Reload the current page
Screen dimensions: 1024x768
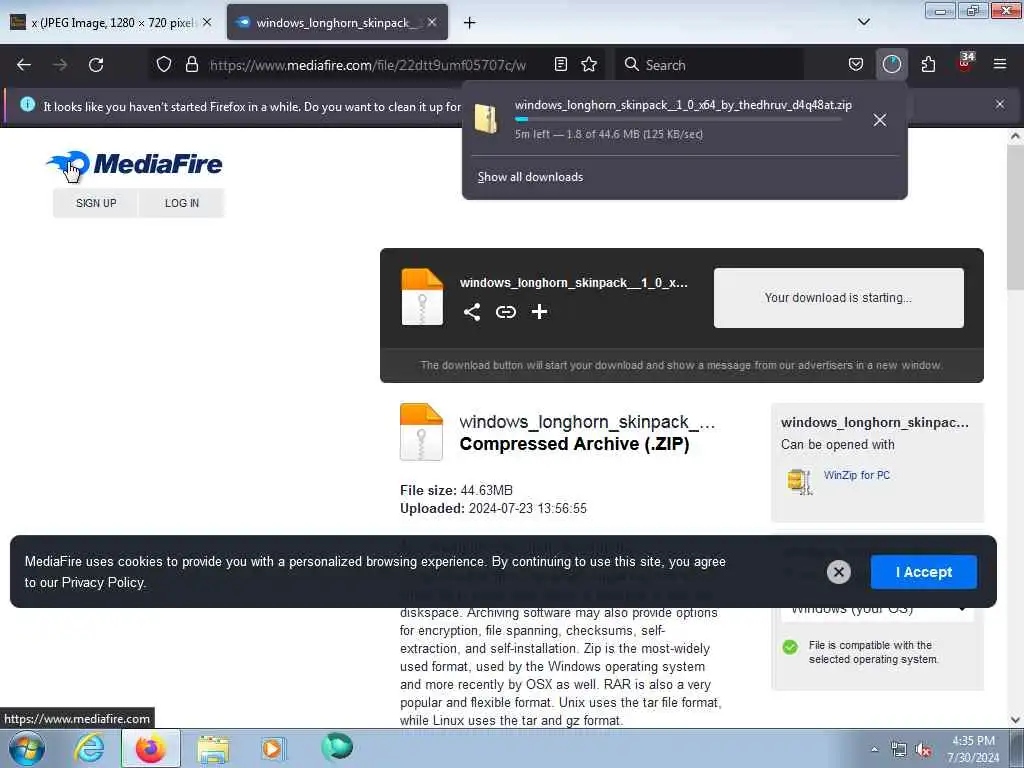pos(96,65)
